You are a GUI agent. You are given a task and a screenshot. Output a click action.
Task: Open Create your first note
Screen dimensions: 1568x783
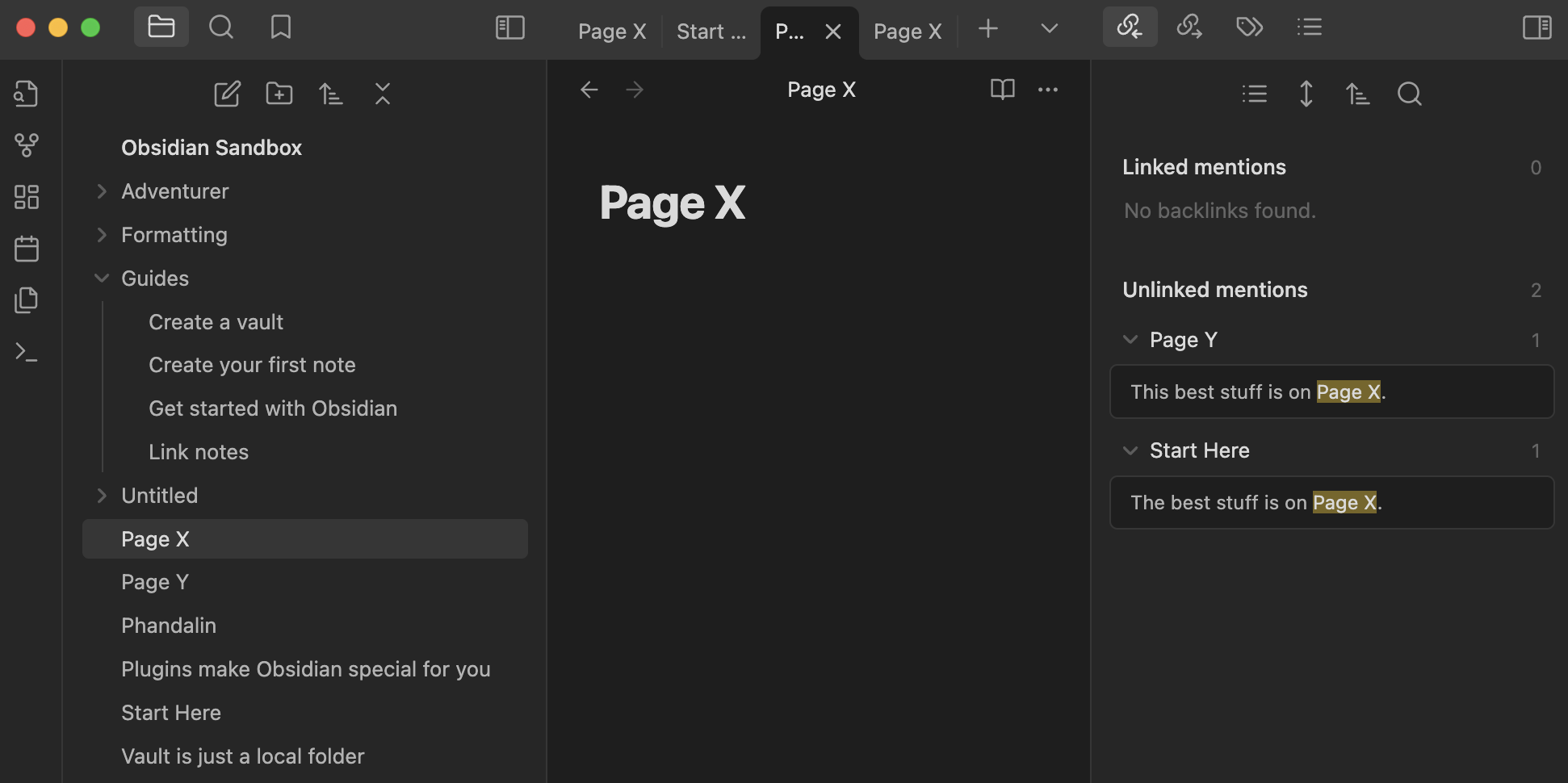tap(252, 365)
